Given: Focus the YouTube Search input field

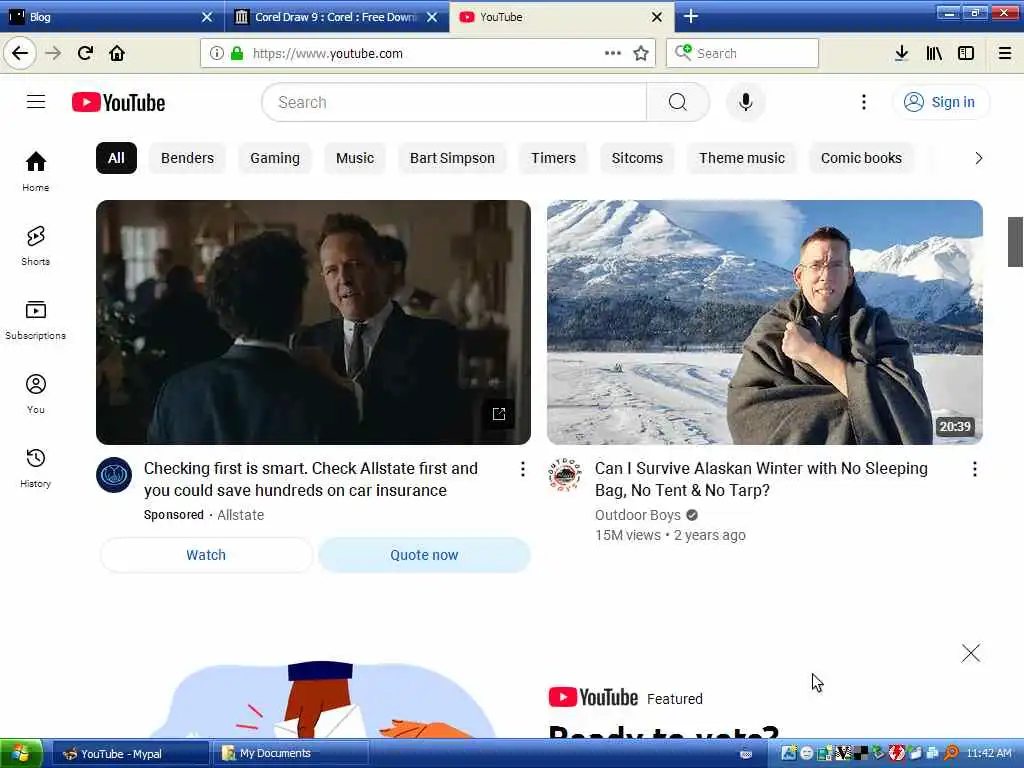Looking at the screenshot, I should [454, 102].
